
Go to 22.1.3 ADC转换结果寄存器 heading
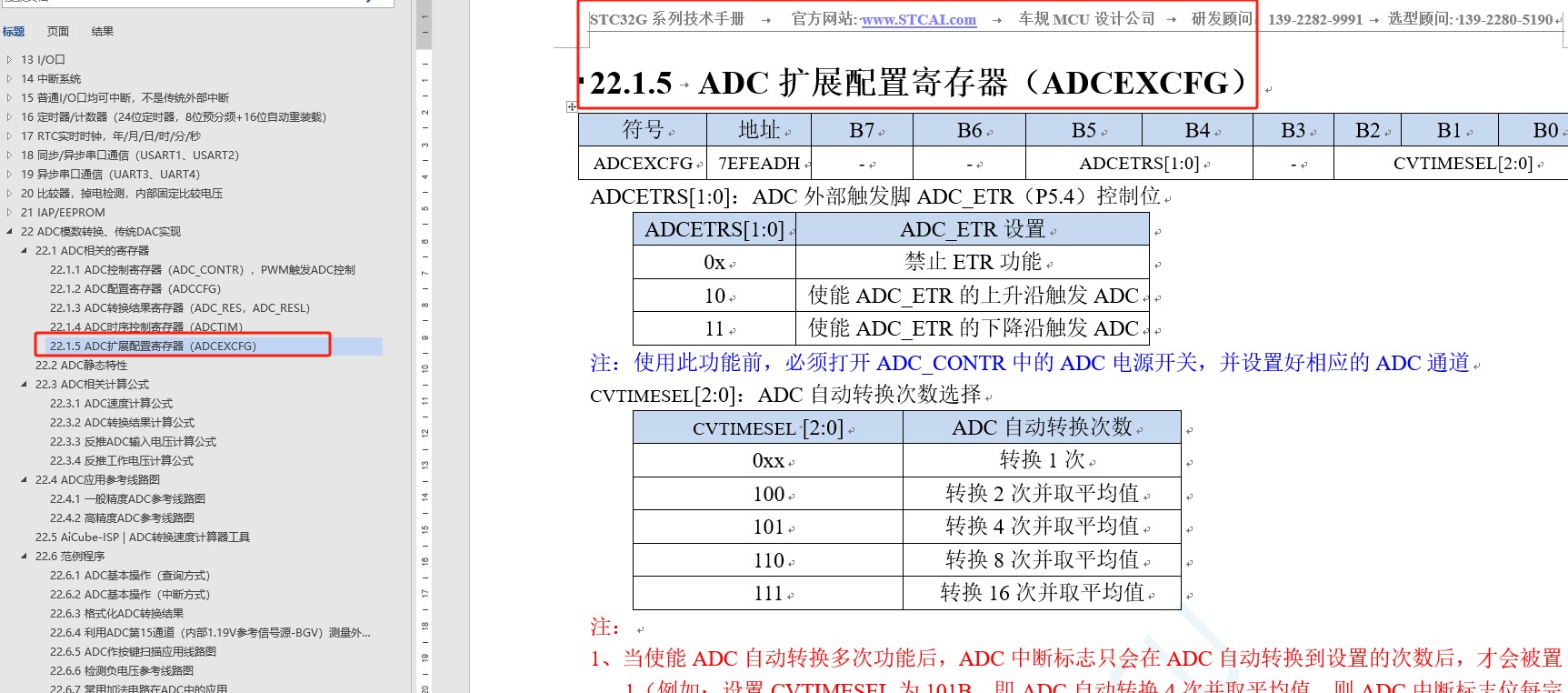coord(180,308)
